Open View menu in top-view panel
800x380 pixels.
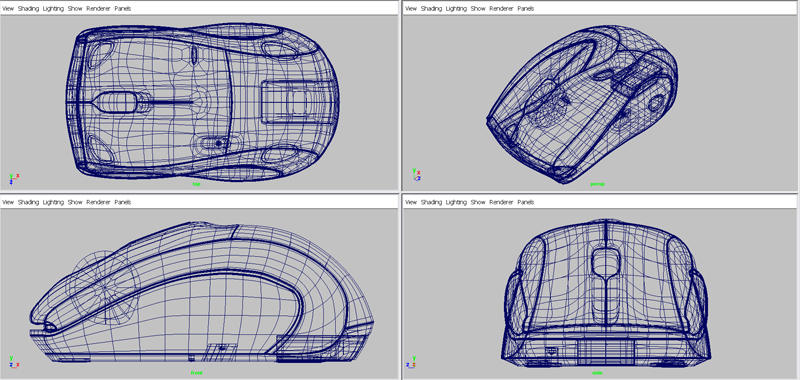(8, 9)
